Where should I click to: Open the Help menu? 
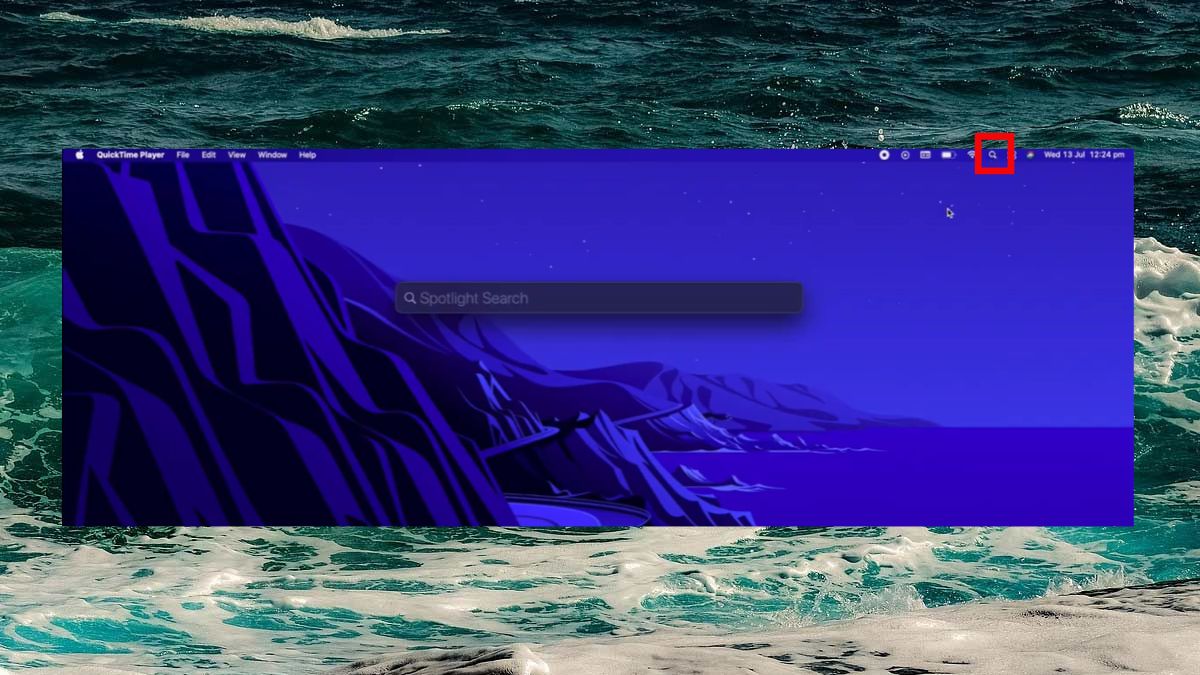[307, 155]
